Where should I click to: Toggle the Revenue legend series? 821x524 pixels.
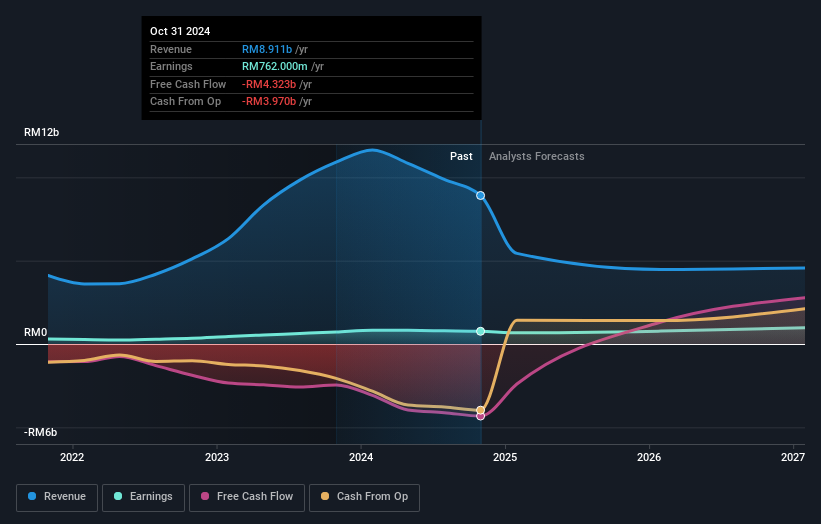click(57, 497)
